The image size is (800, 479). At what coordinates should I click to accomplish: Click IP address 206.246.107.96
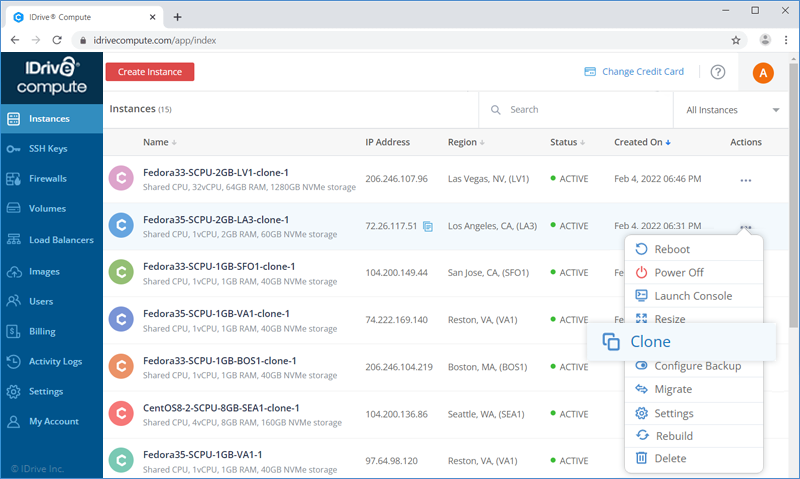(396, 179)
